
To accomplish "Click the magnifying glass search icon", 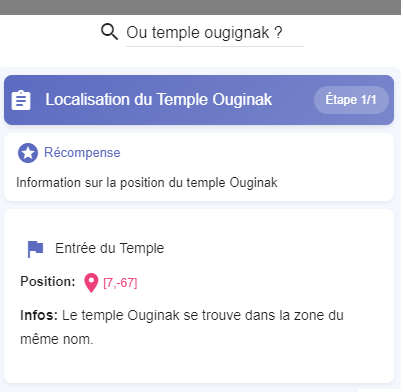I will pos(109,32).
